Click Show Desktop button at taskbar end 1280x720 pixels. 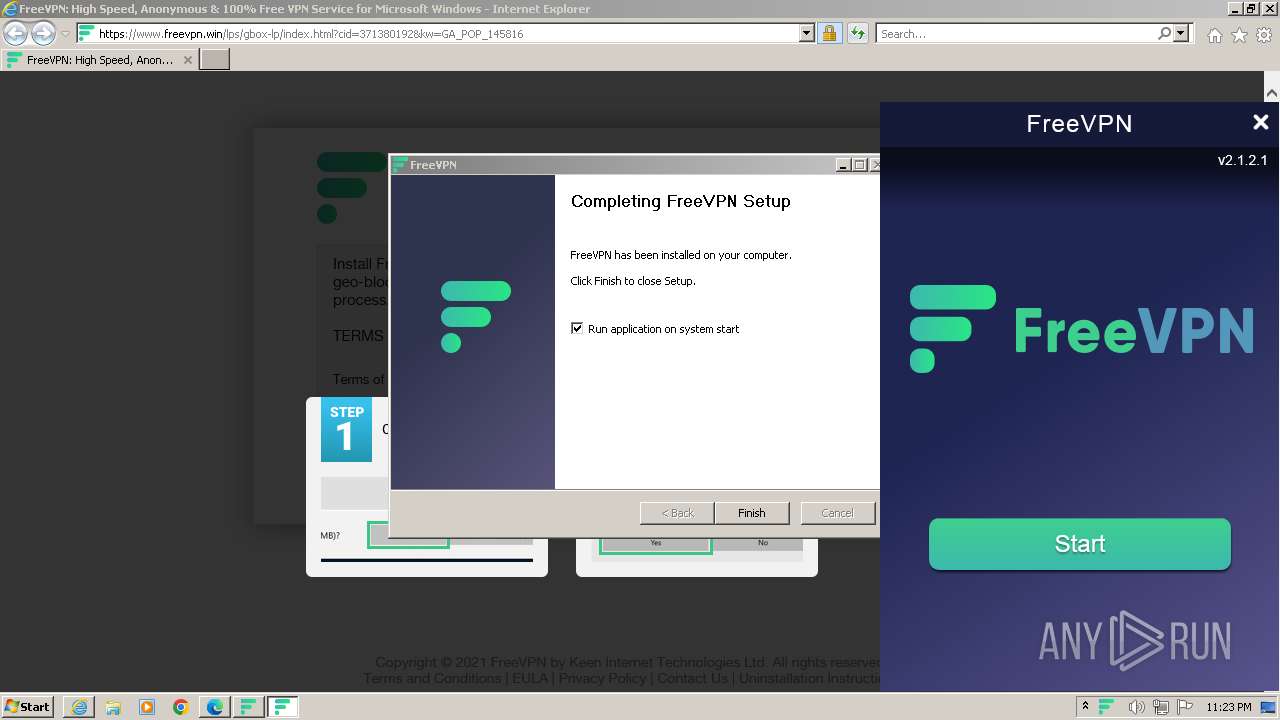click(x=1269, y=707)
